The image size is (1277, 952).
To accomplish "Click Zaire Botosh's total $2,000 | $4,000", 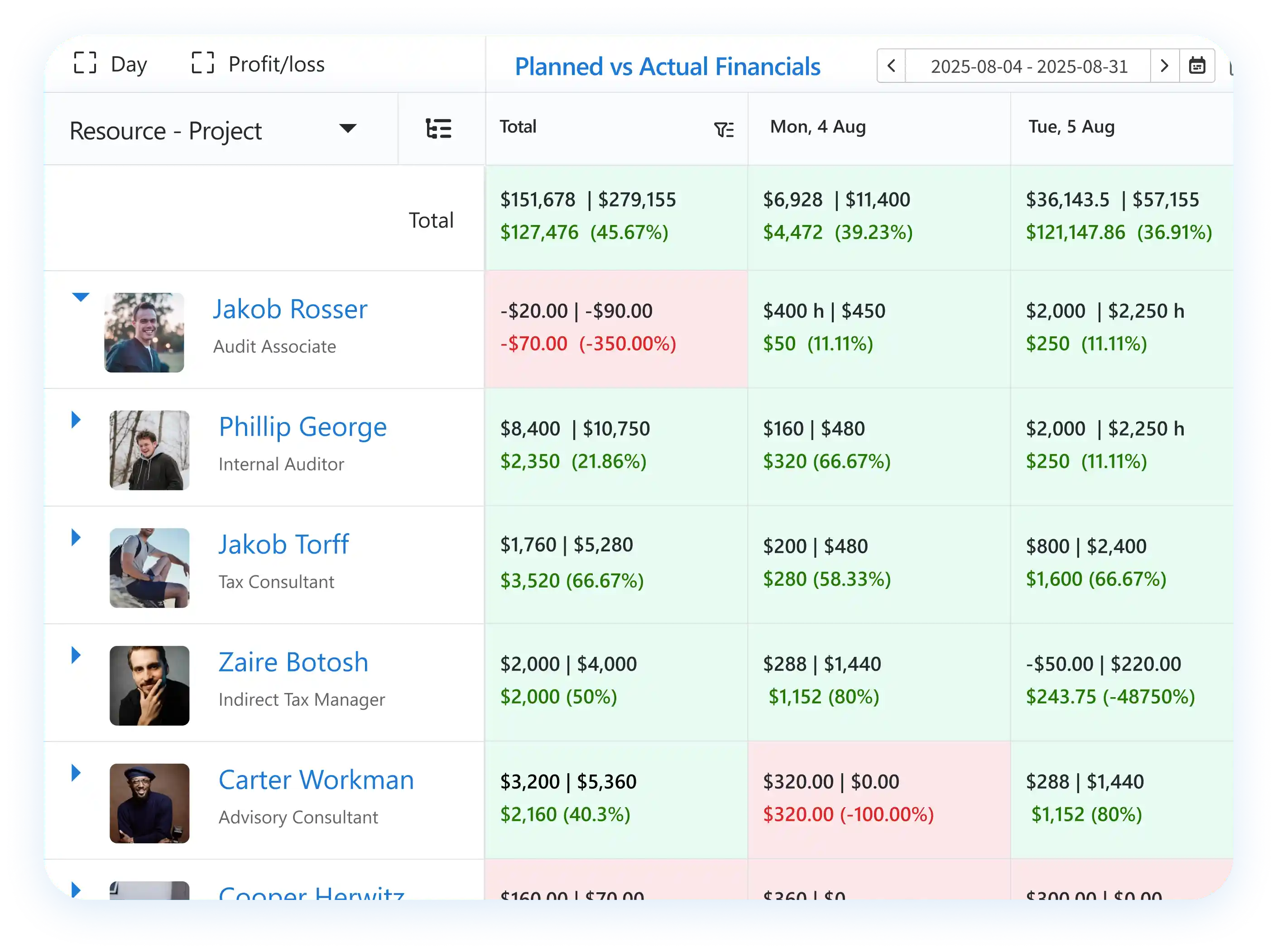I will pyautogui.click(x=616, y=682).
